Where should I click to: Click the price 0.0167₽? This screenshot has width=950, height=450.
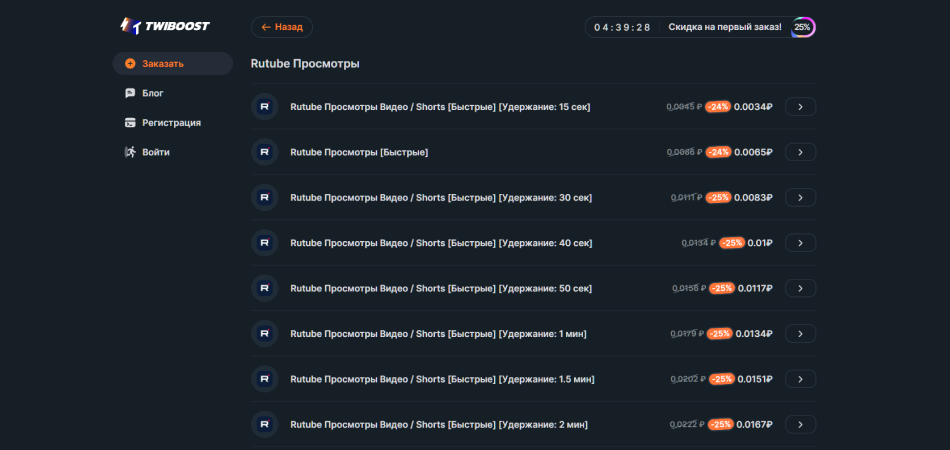coord(755,425)
